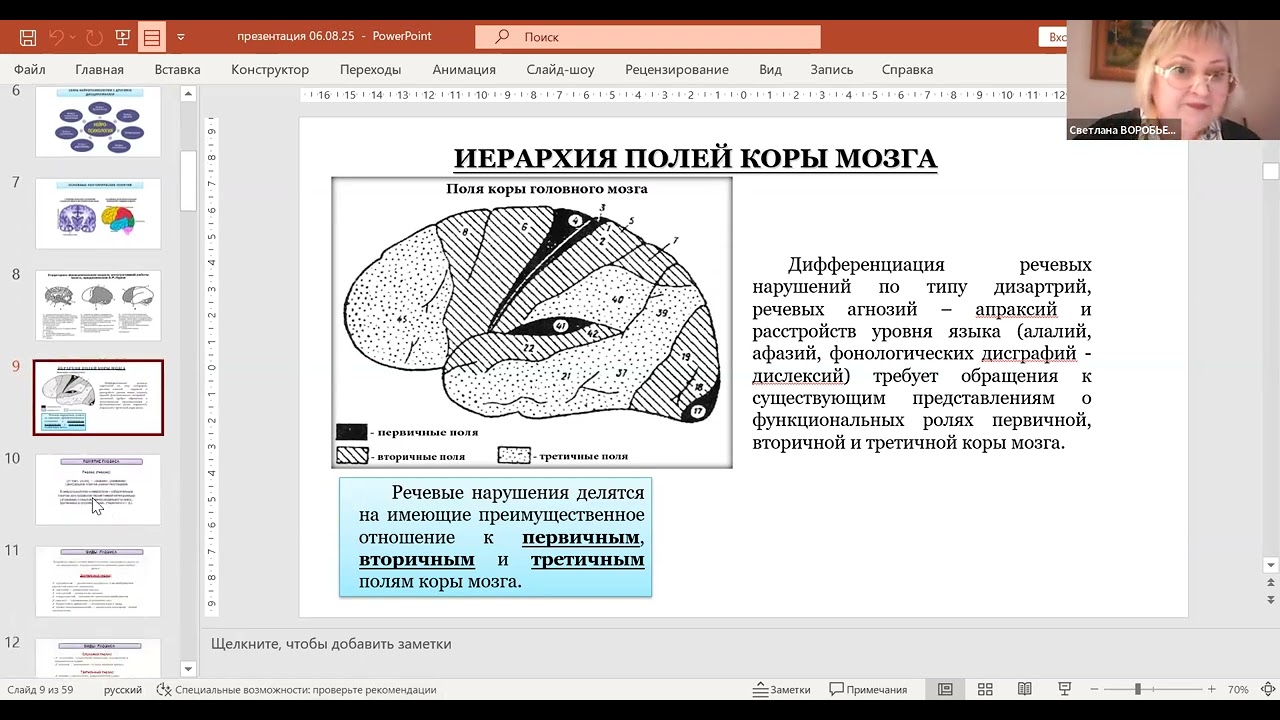Select slide 12 thumbnail
The height and width of the screenshot is (720, 1280).
(x=98, y=657)
